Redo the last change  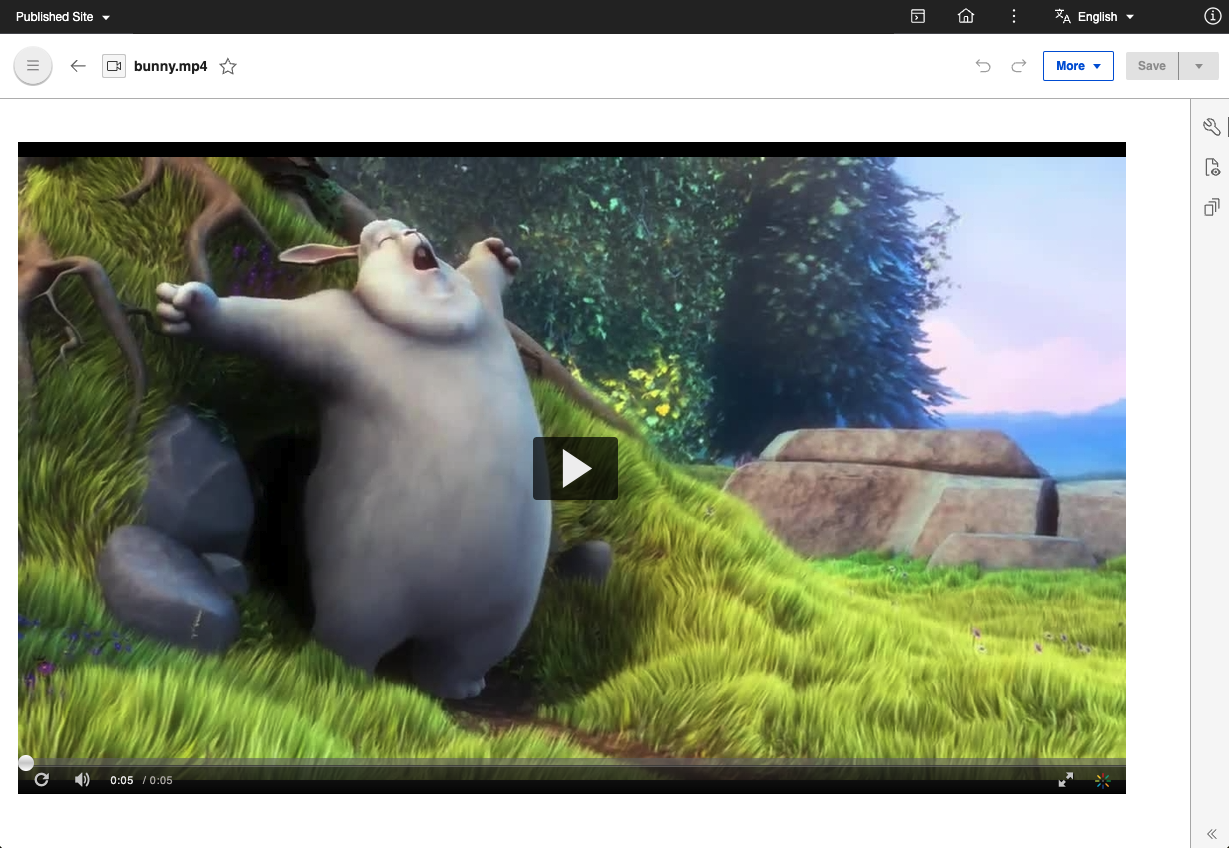click(x=1019, y=66)
